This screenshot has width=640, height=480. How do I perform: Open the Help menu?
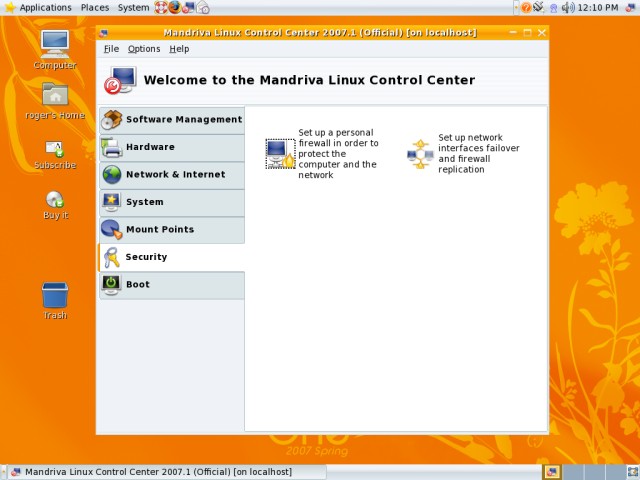point(179,49)
